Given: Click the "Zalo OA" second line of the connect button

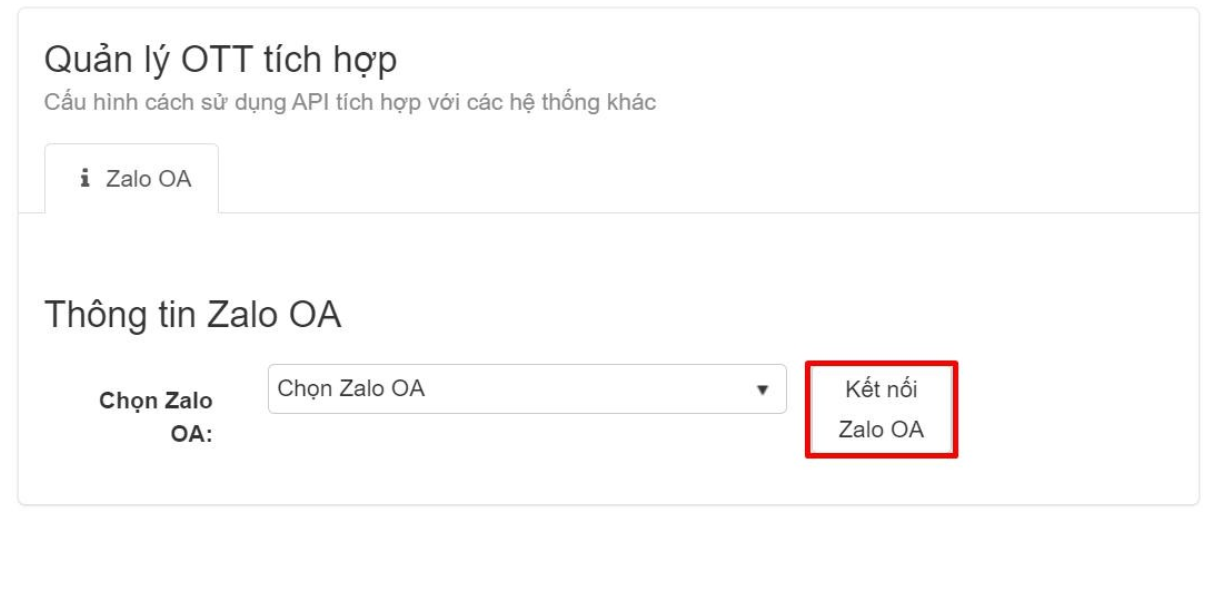Looking at the screenshot, I should point(881,430).
